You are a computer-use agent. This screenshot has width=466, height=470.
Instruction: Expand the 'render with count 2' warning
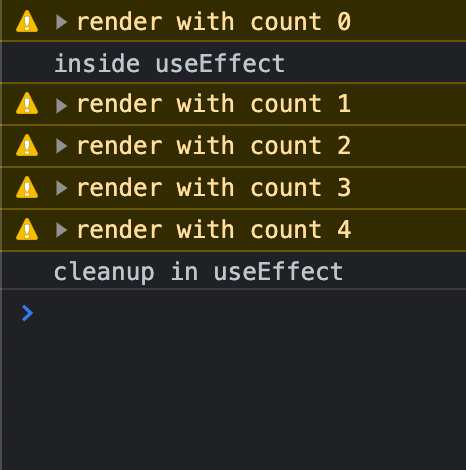click(x=61, y=146)
